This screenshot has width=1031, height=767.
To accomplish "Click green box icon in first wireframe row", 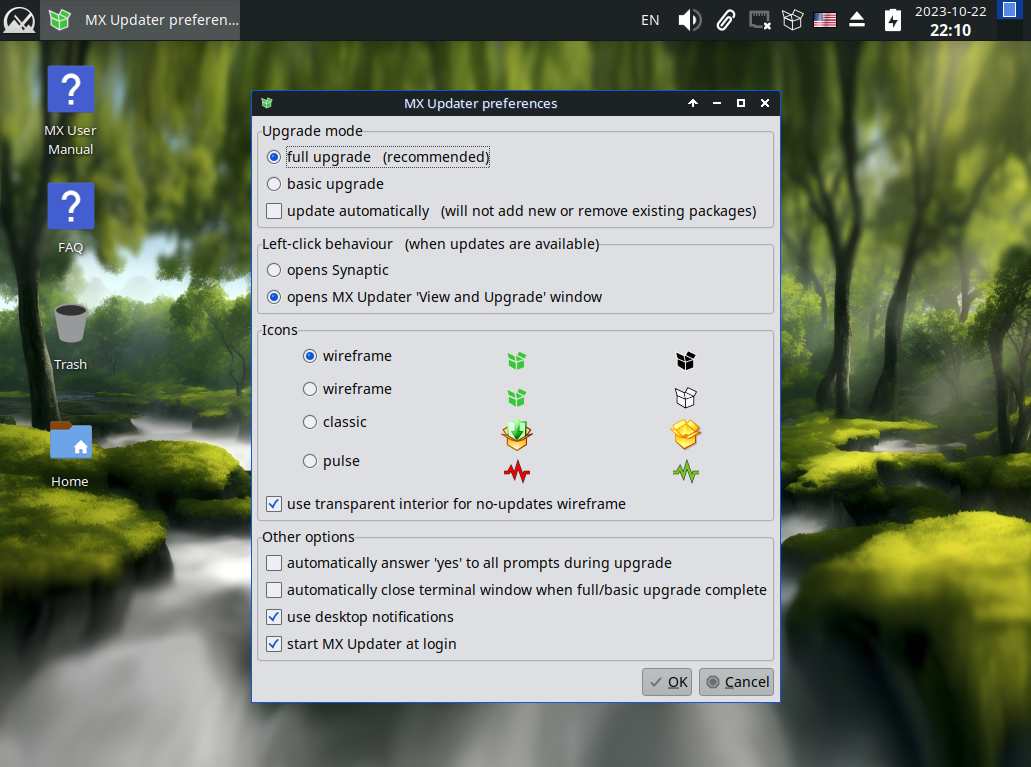I will pyautogui.click(x=517, y=360).
